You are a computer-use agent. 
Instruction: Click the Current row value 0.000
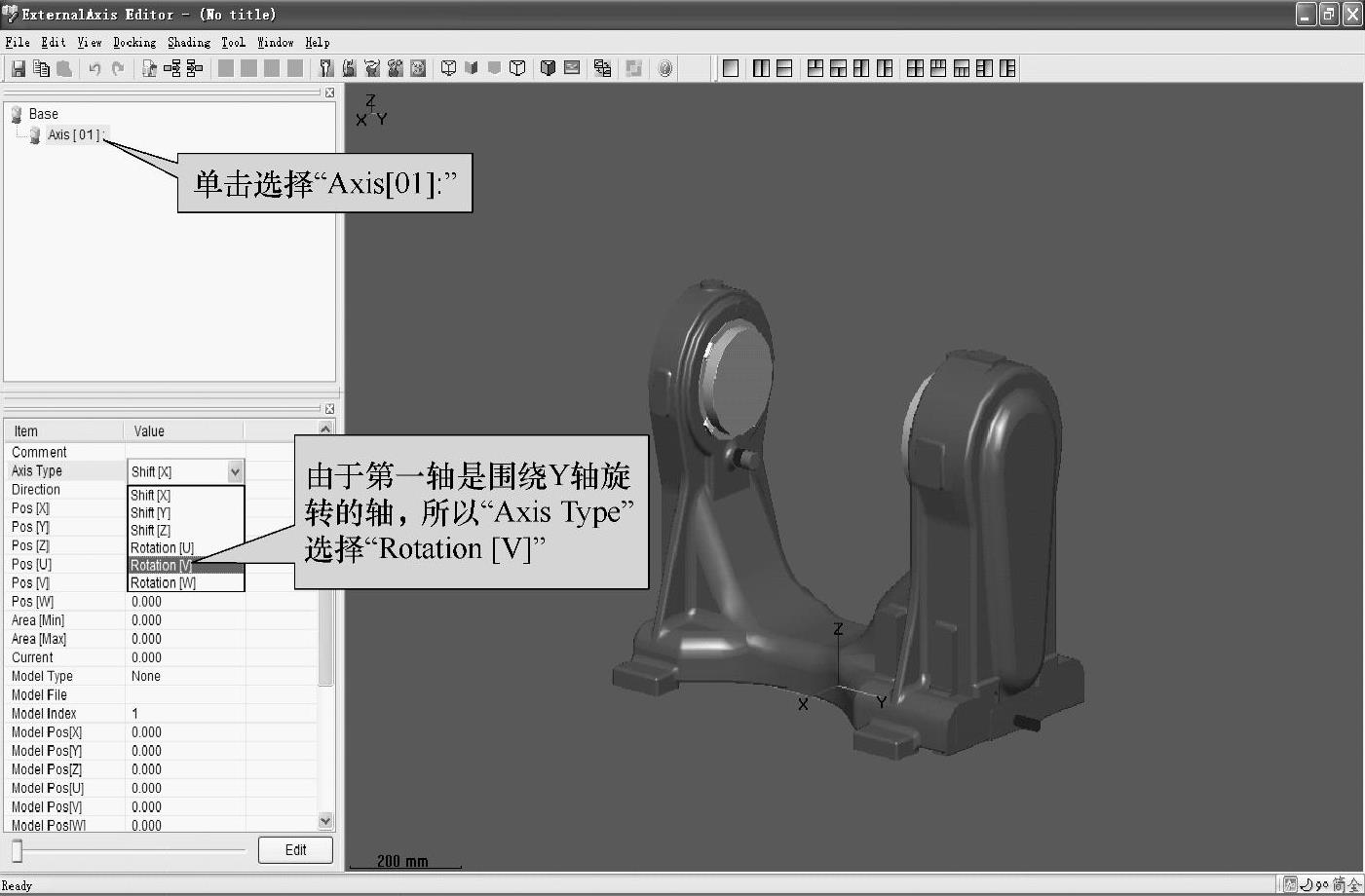[x=146, y=657]
